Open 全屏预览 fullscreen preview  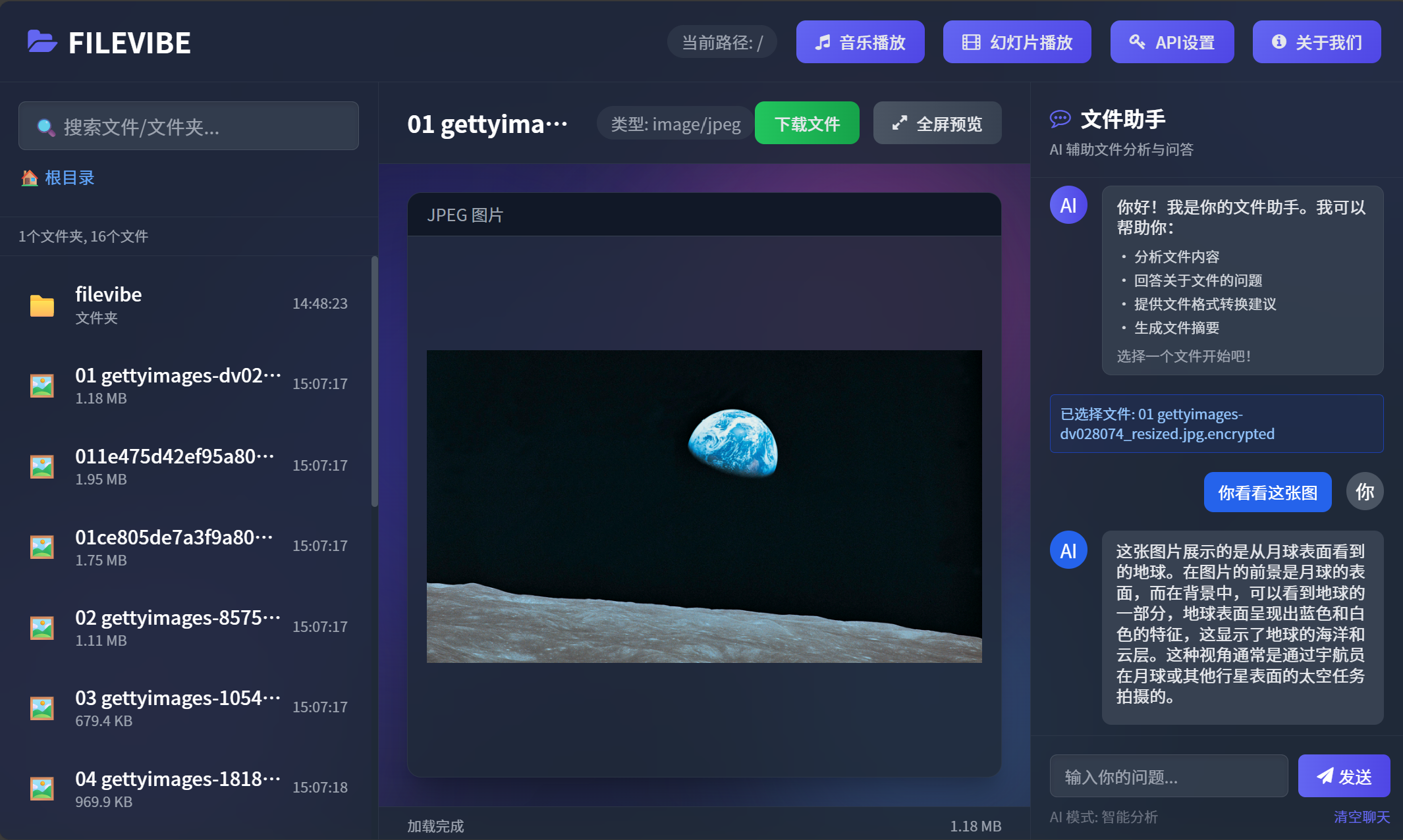[937, 123]
